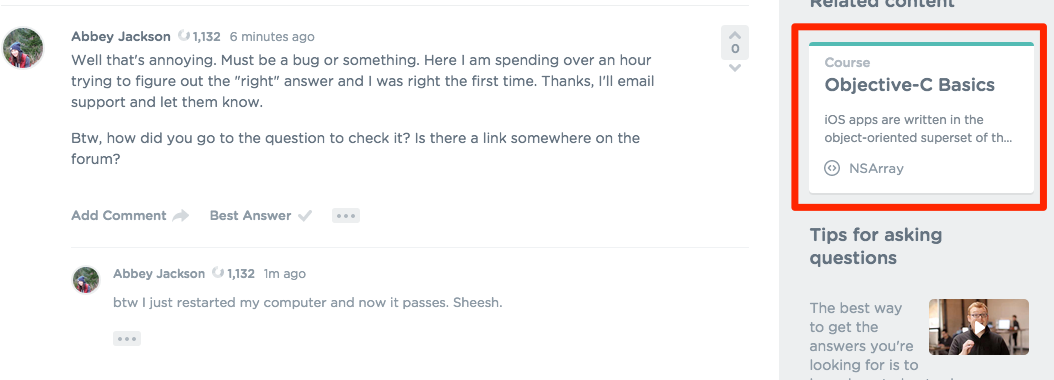Open Abbey Jackson's profile from answer header
1054x380 pixels.
[121, 36]
